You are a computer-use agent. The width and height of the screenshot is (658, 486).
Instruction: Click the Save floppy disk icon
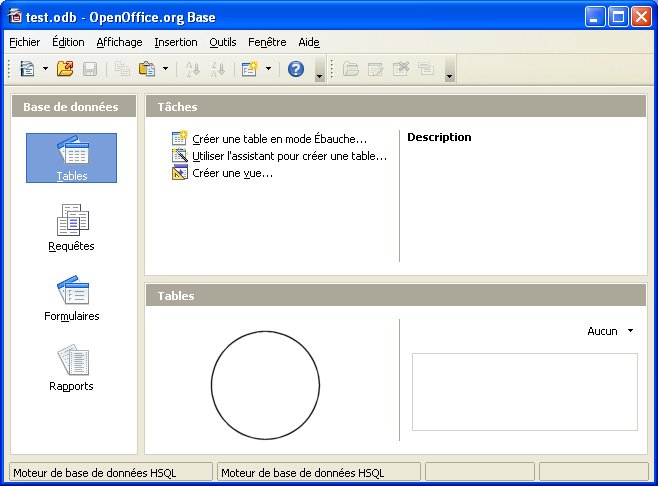tap(90, 69)
